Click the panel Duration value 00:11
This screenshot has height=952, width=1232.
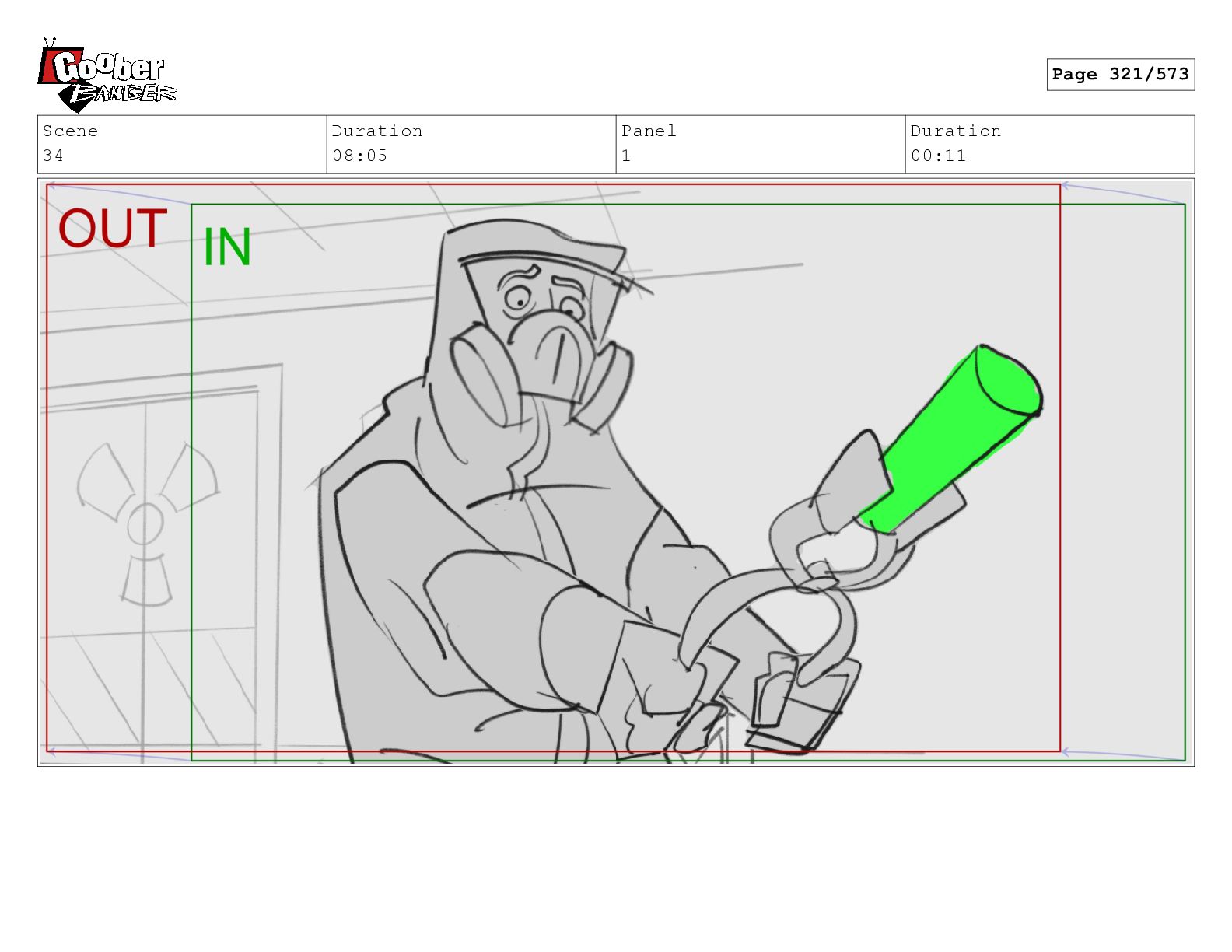pos(938,156)
